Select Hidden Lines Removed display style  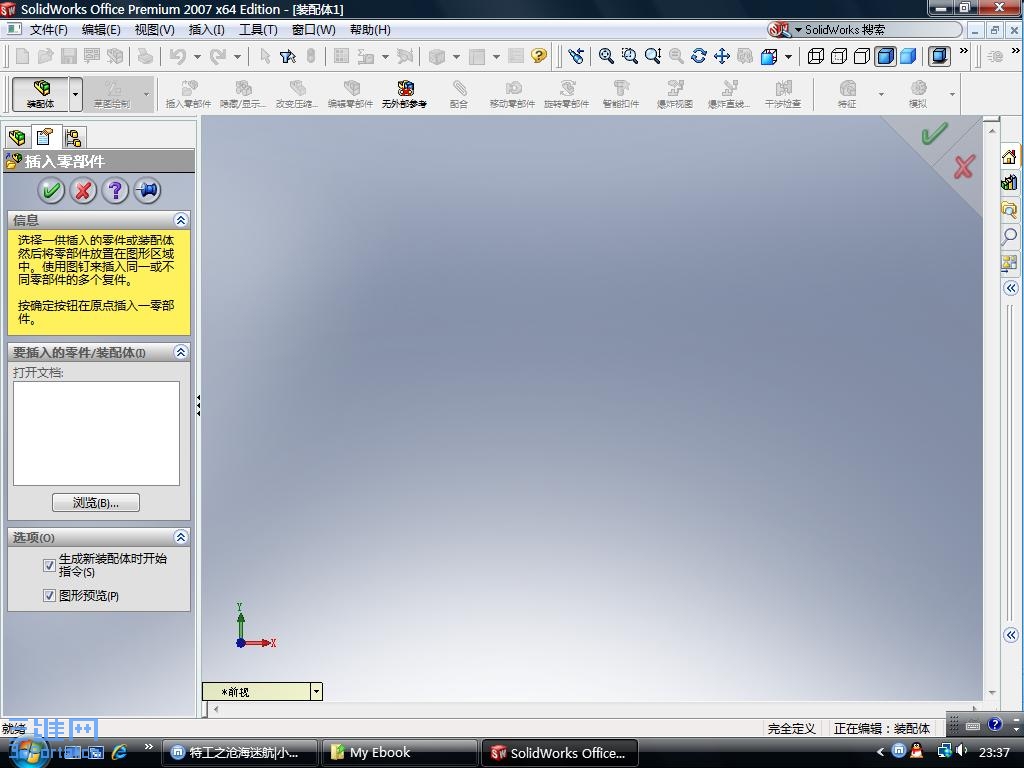[862, 56]
